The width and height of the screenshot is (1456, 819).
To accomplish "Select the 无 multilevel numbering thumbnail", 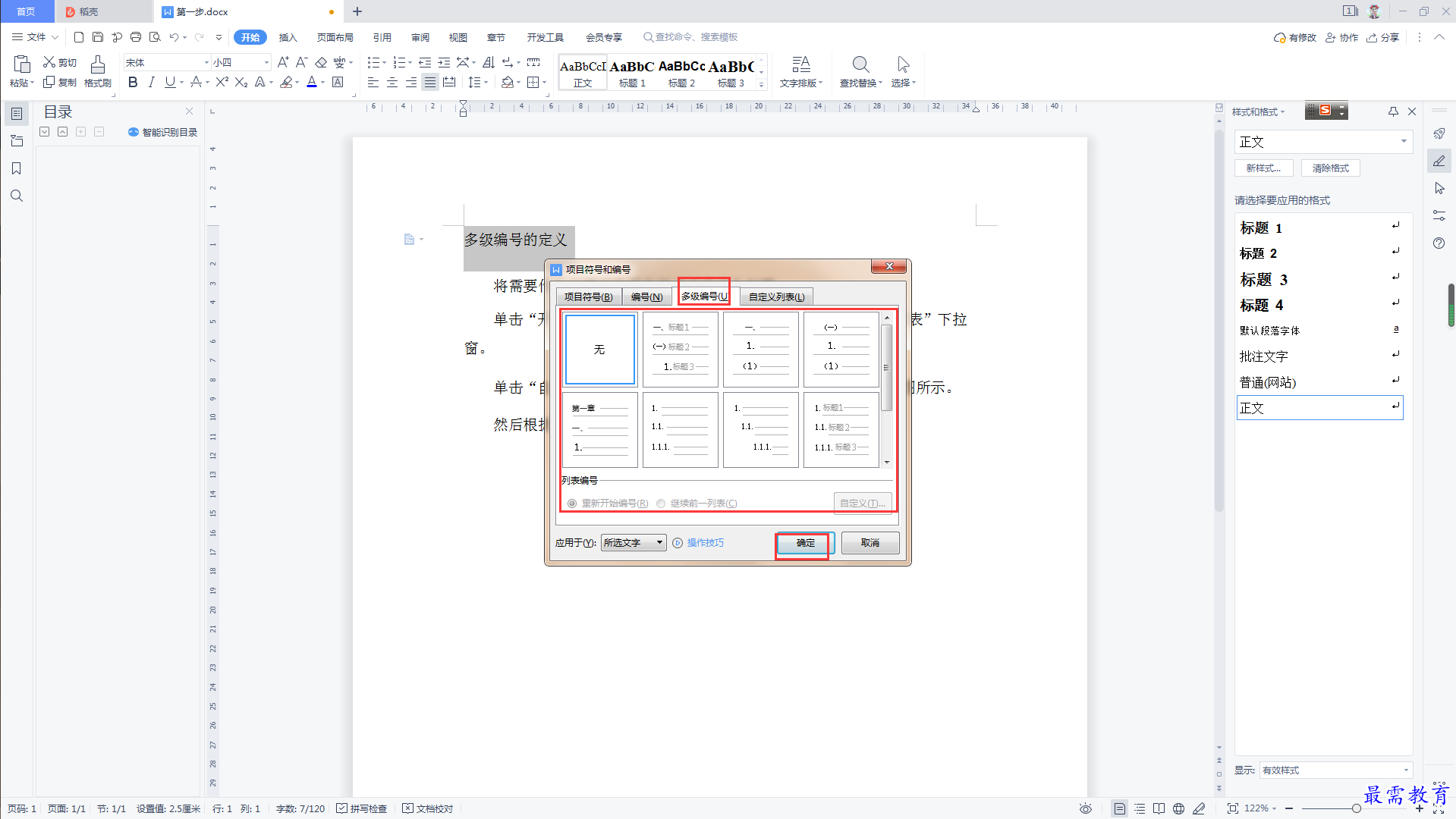I will (x=599, y=350).
